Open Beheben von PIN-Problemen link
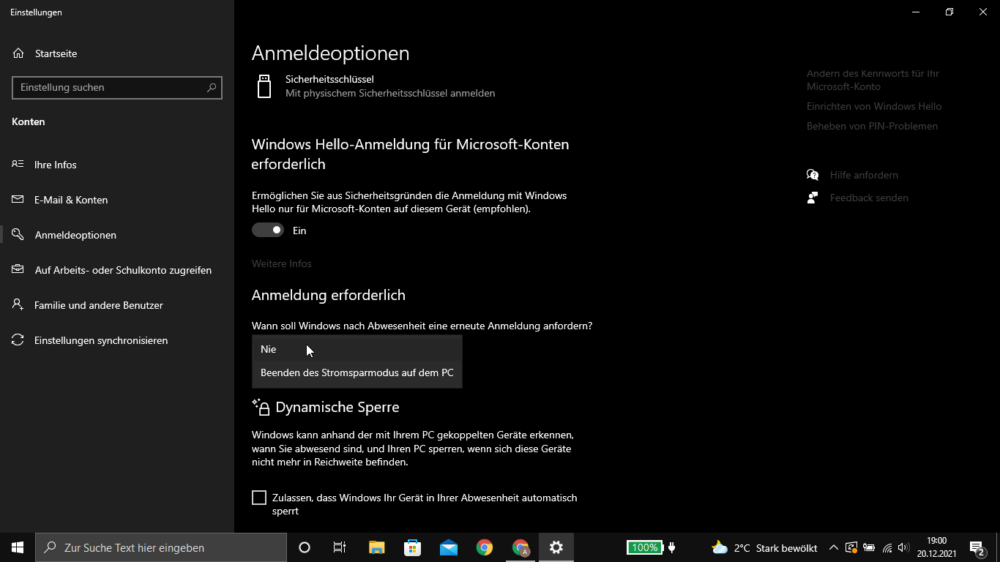 point(872,126)
